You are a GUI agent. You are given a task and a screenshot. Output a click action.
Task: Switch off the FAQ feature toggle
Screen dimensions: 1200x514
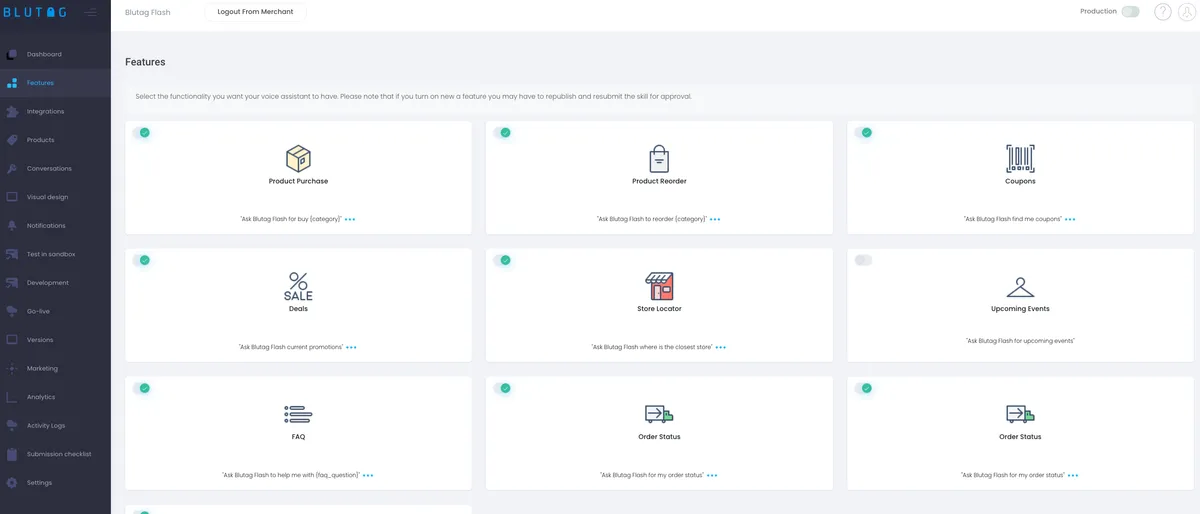[141, 388]
